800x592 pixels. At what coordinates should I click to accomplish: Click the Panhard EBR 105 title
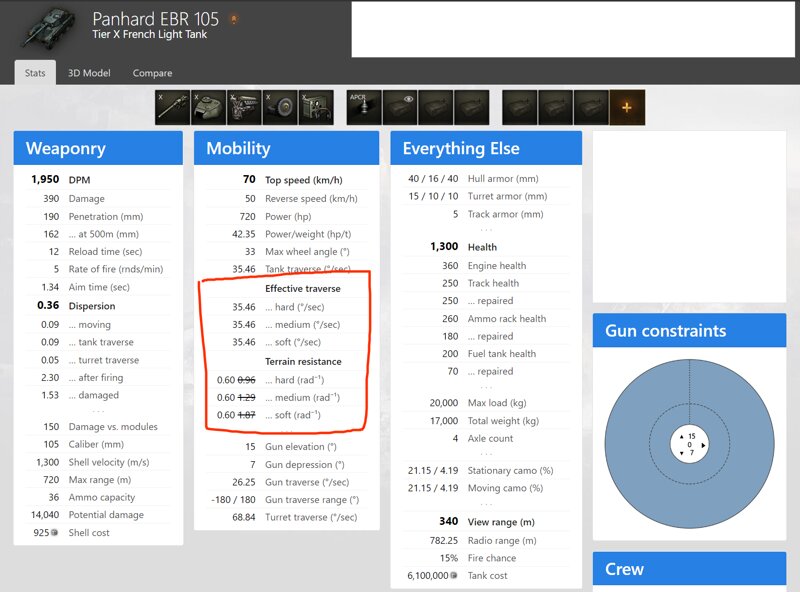(155, 19)
